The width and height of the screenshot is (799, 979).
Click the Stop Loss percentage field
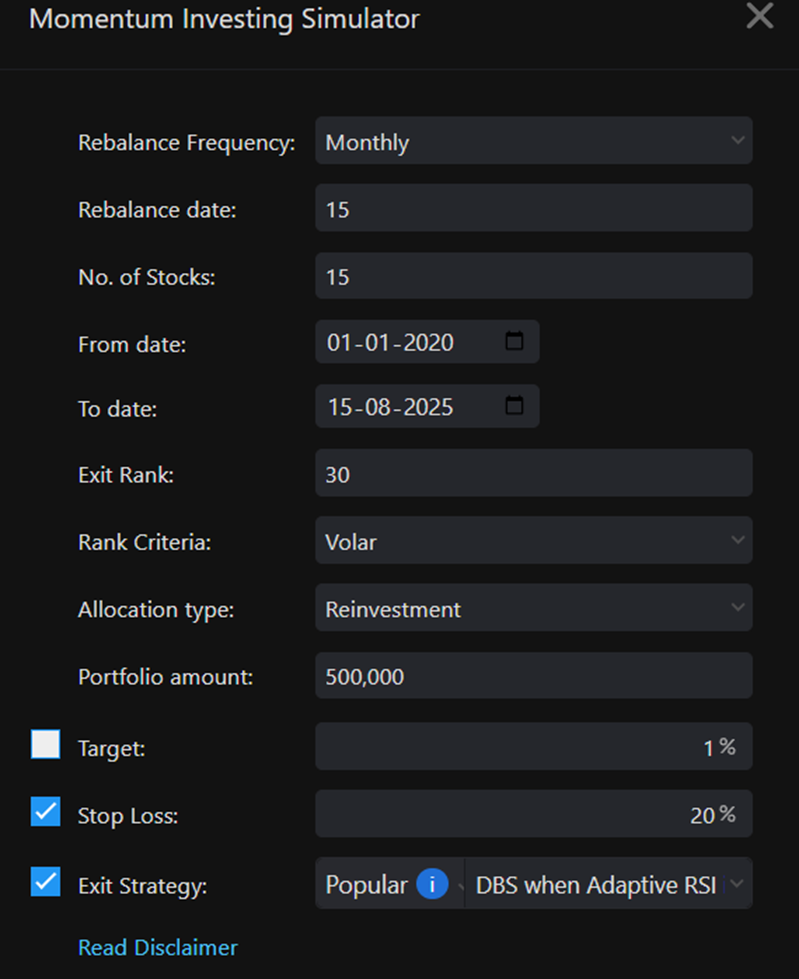coord(533,815)
